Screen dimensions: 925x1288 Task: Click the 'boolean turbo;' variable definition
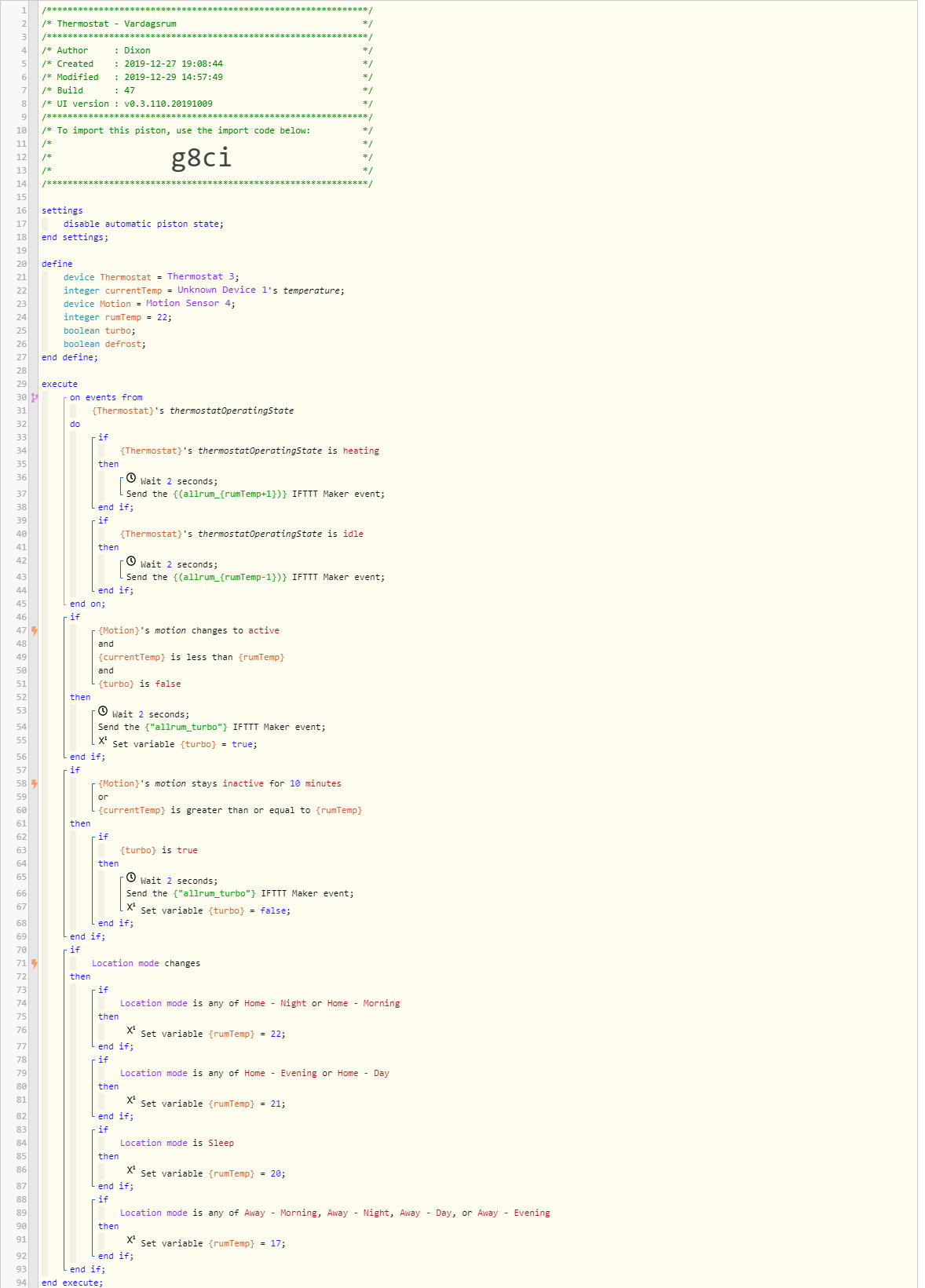(100, 330)
